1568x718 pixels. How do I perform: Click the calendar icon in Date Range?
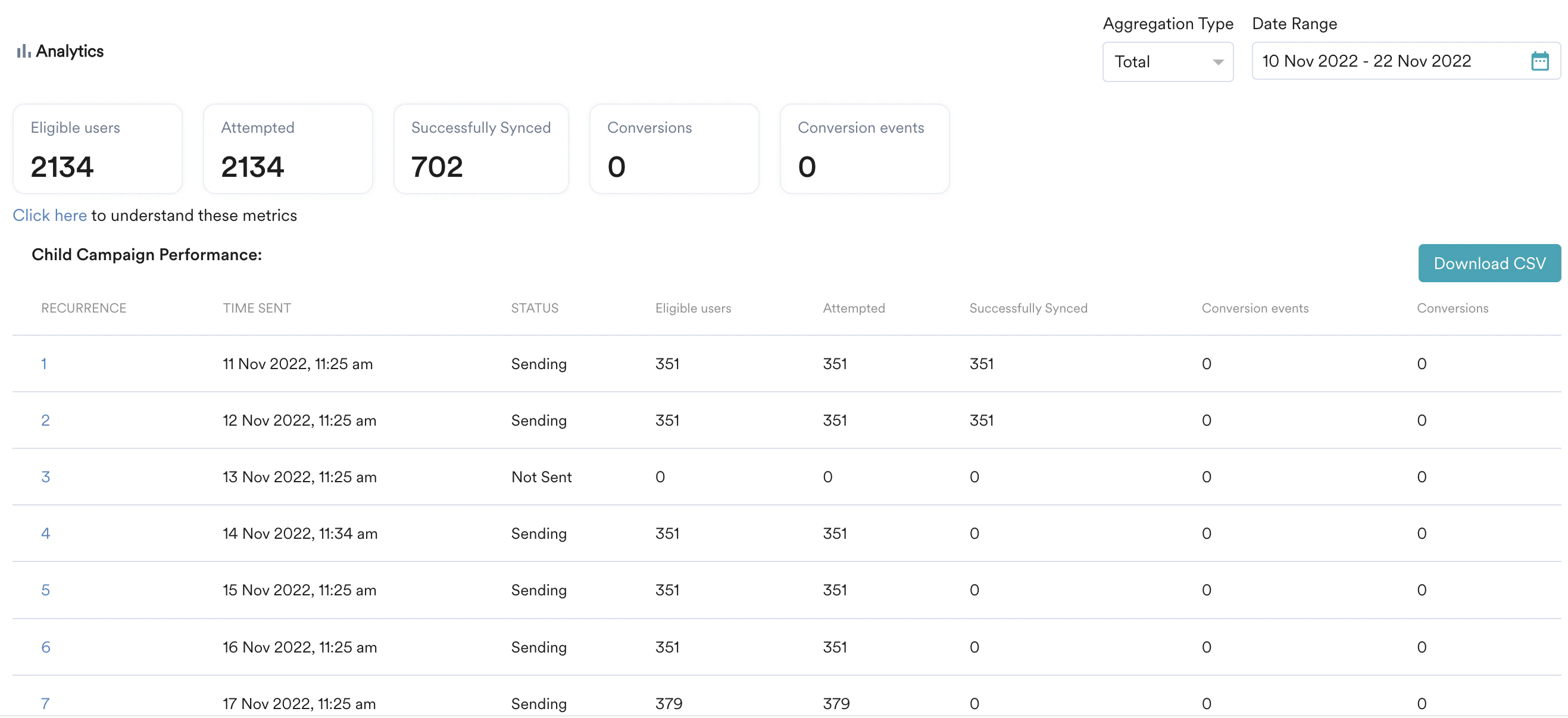point(1539,61)
